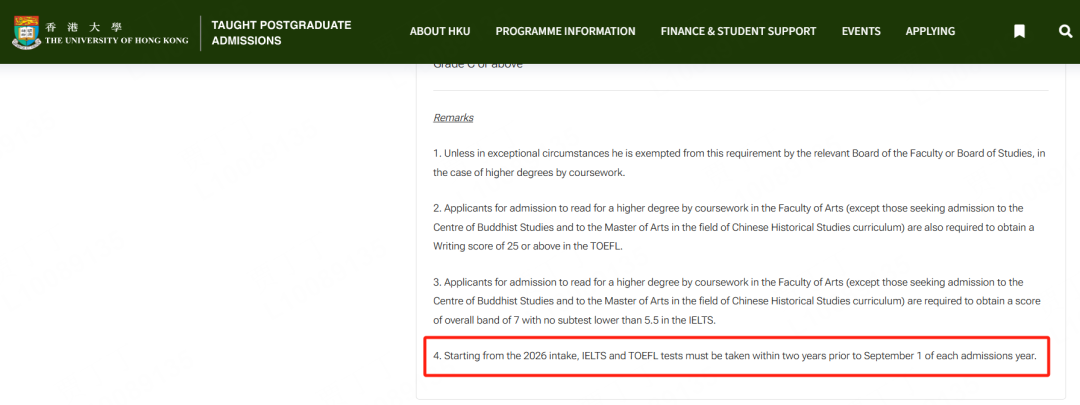Open the Applying menu
Image resolution: width=1080 pixels, height=405 pixels.
931,32
